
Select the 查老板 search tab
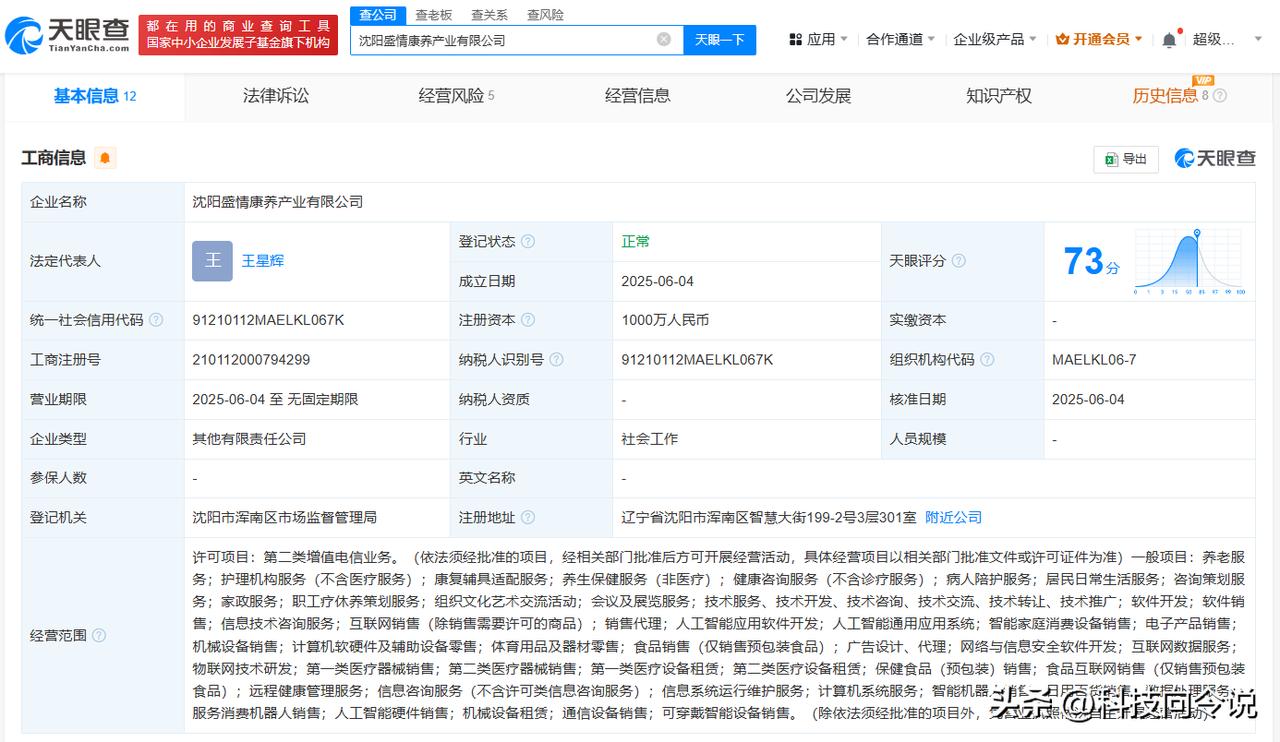(434, 15)
